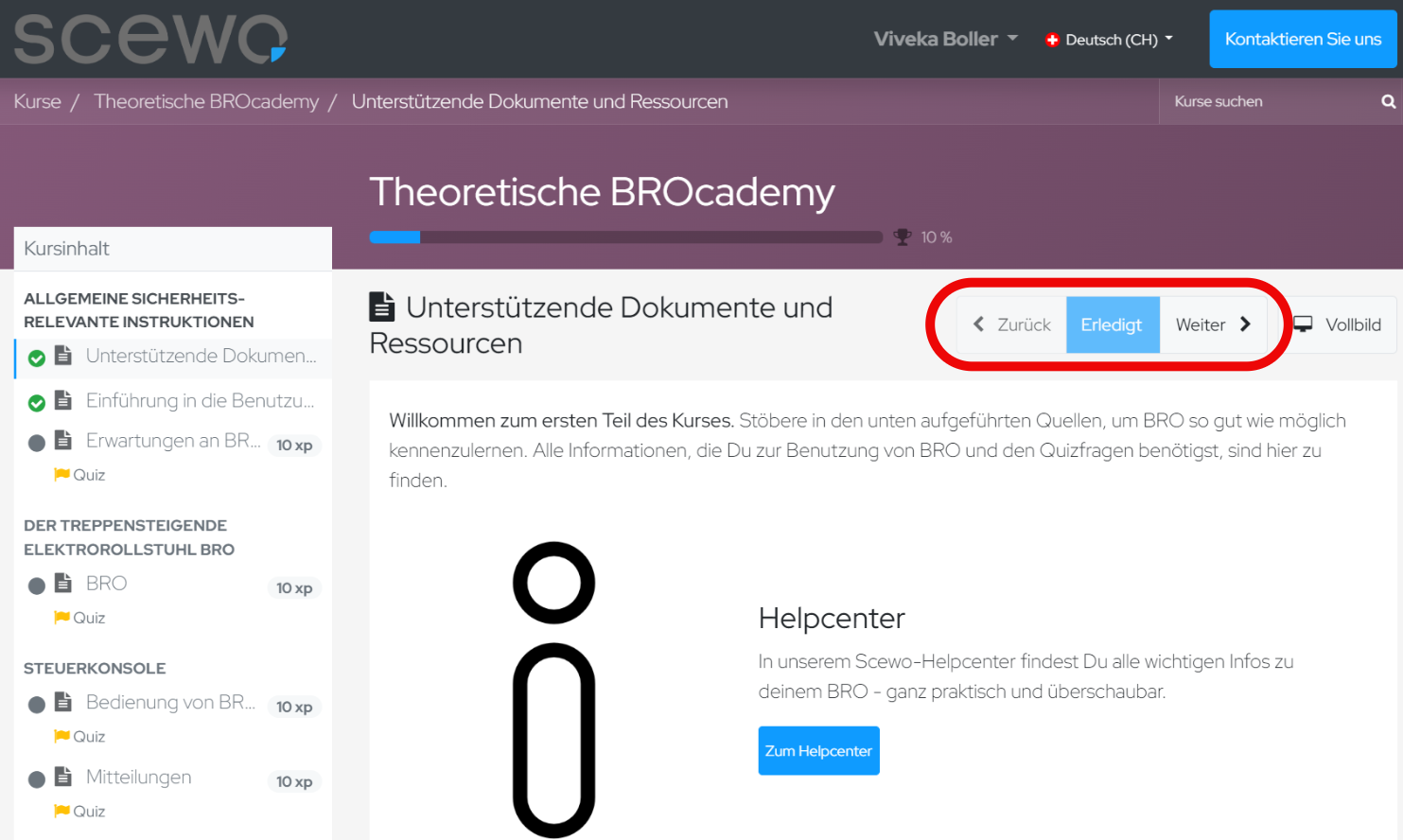Screen dimensions: 1403x840
Task: Click the 10 % progress label
Action: [x=937, y=237]
